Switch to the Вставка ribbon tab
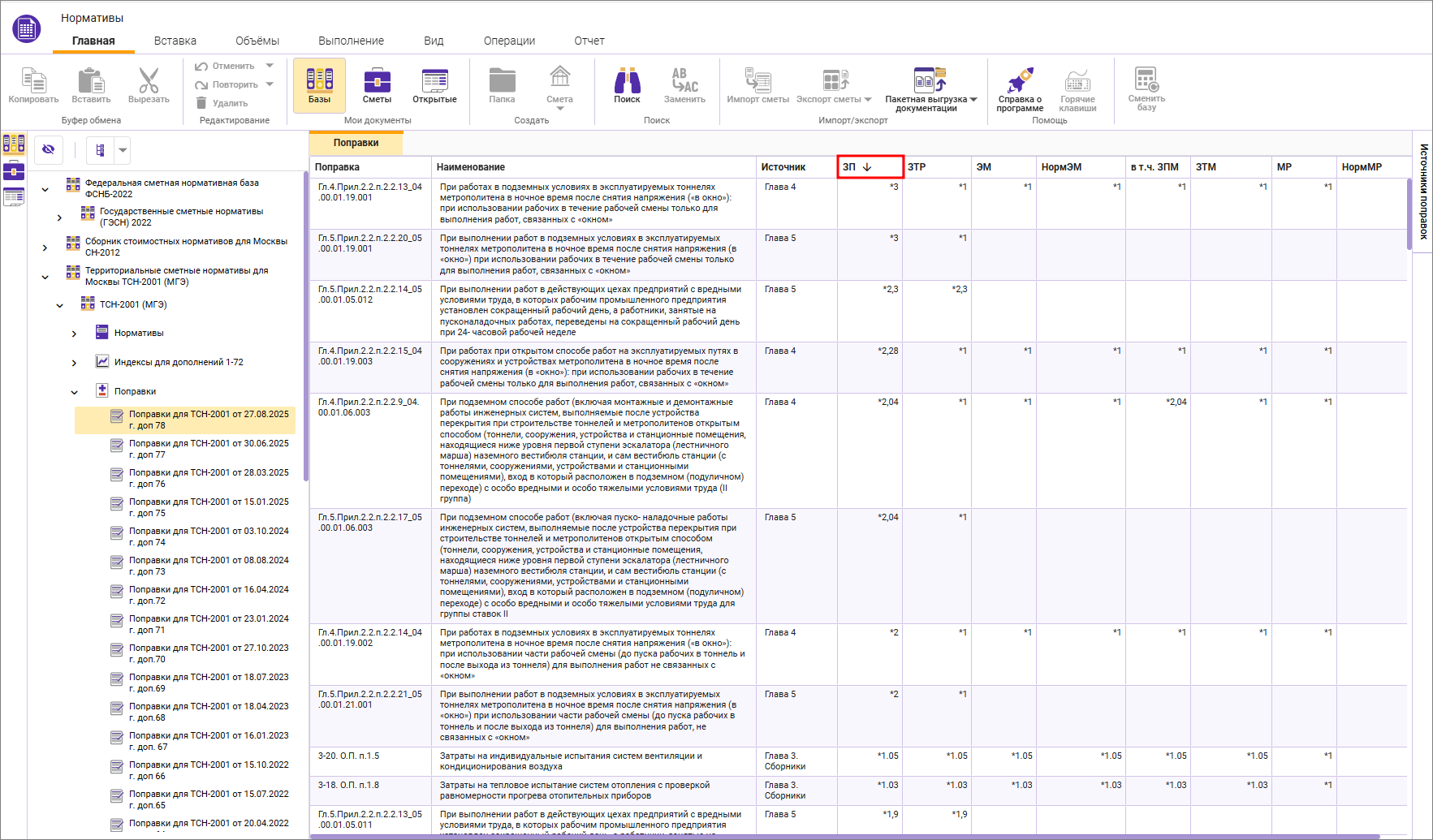Screen dimensions: 1433x840 tap(175, 41)
